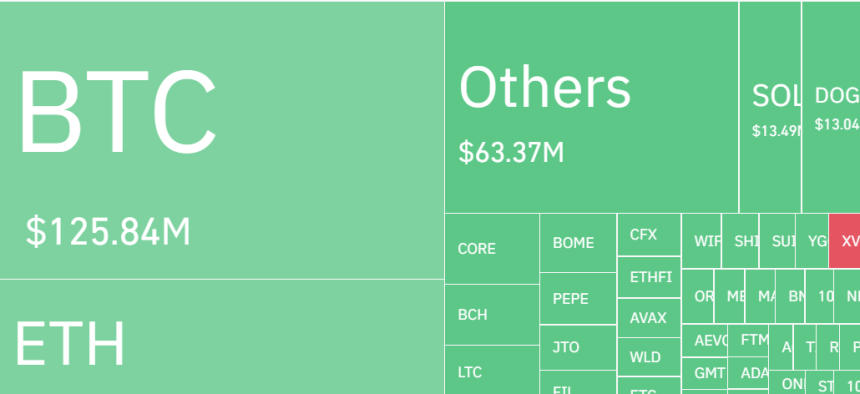
Task: Select the JTO tile
Action: [x=578, y=347]
